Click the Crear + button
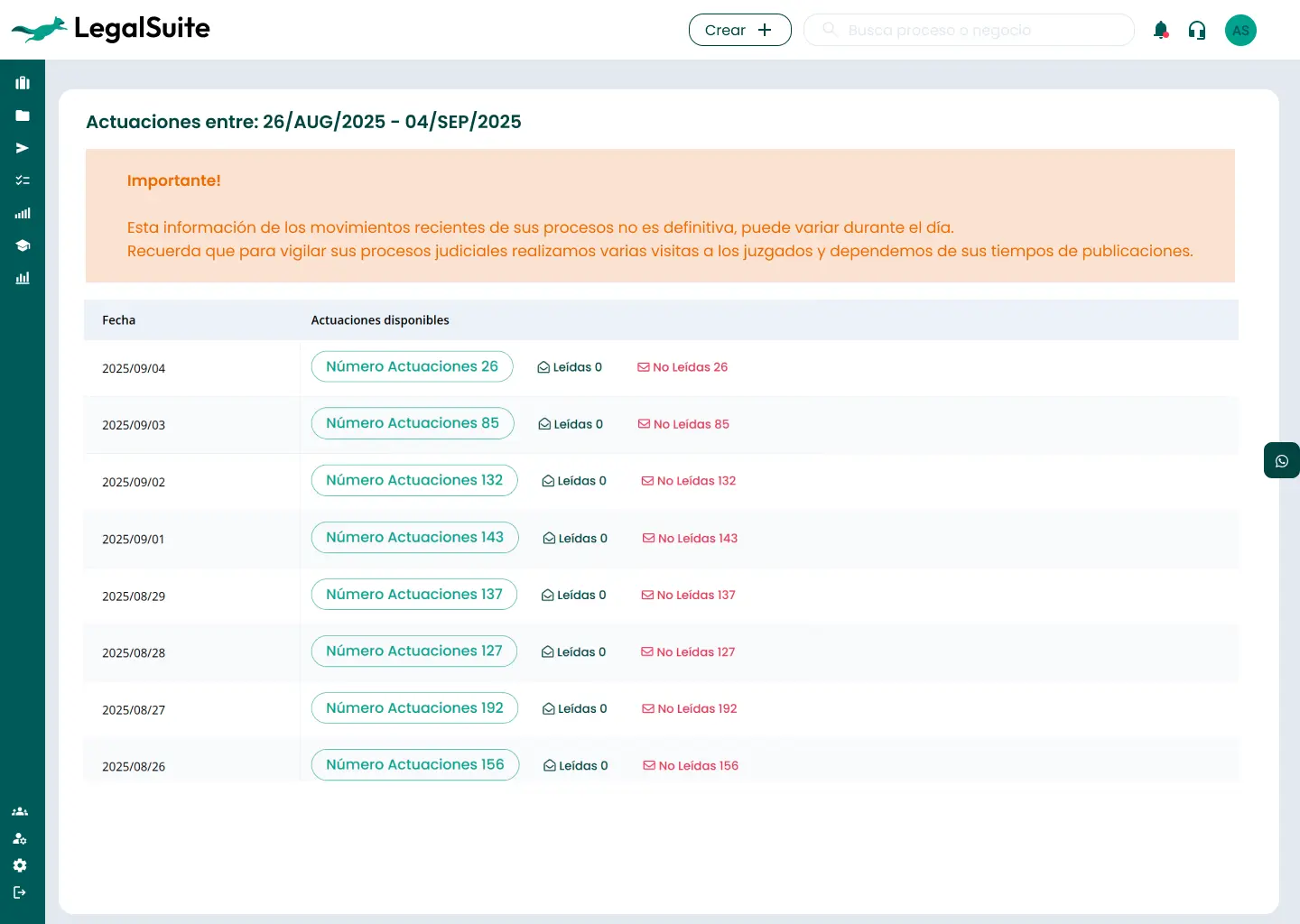Viewport: 1300px width, 924px height. coord(739,30)
